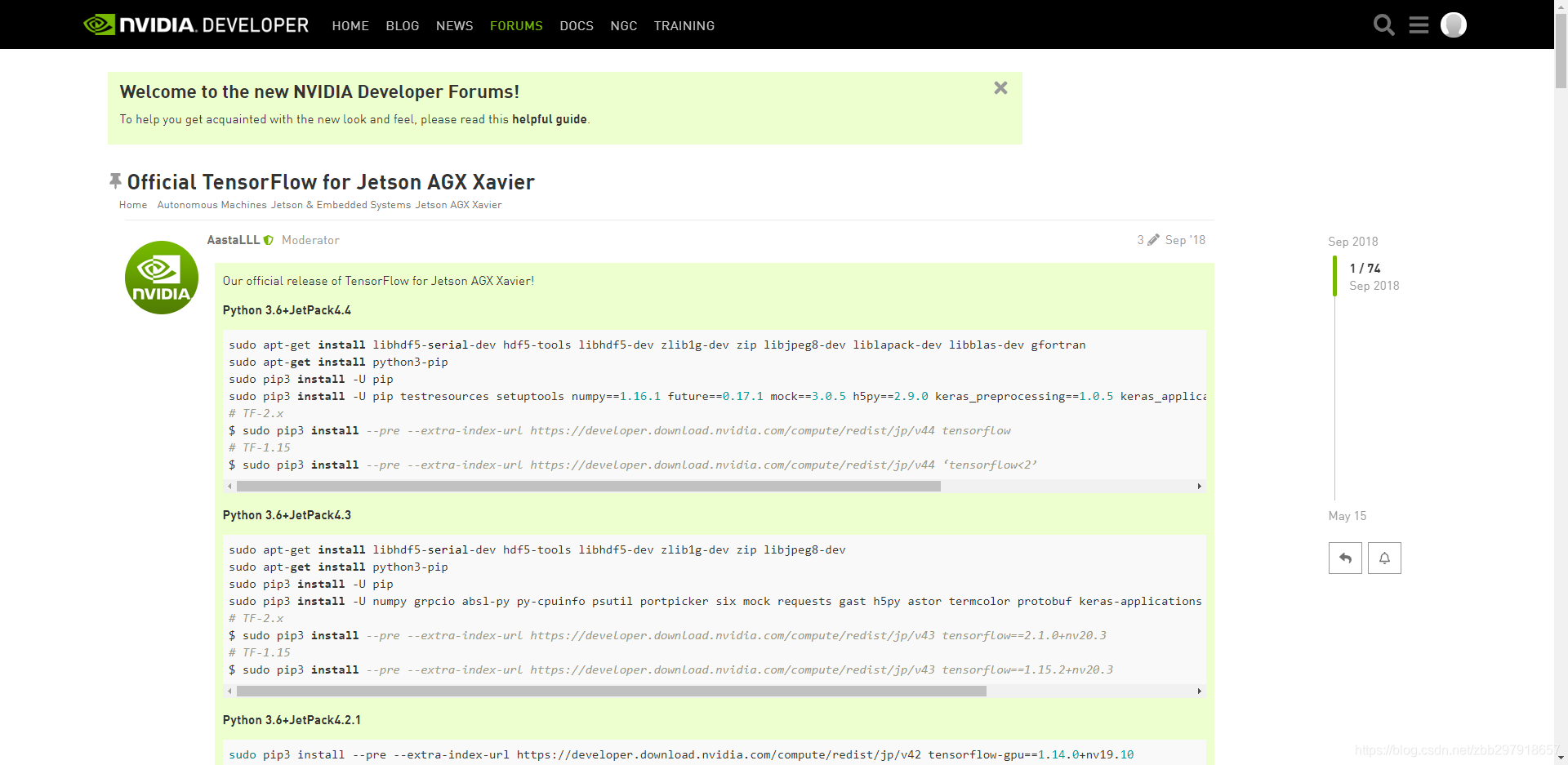Open Autonomous Machines breadcrumb category
The height and width of the screenshot is (765, 1568).
[x=212, y=205]
